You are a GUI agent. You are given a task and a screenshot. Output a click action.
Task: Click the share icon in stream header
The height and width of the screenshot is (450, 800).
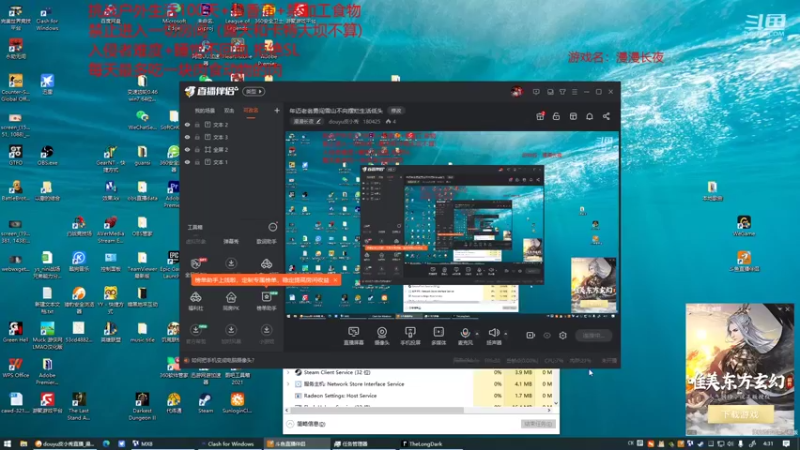pos(606,116)
